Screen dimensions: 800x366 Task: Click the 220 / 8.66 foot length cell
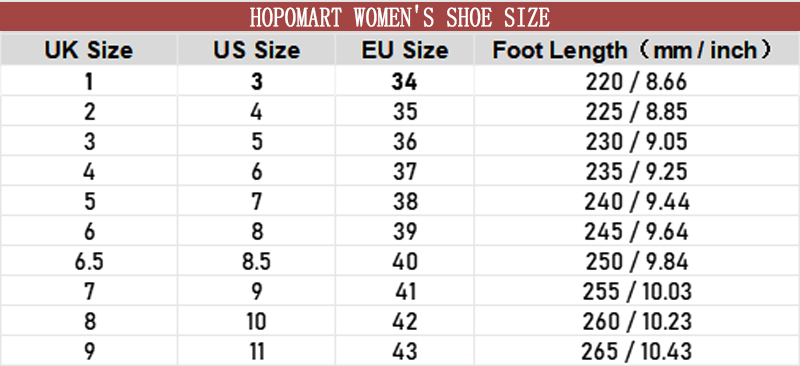click(x=637, y=81)
